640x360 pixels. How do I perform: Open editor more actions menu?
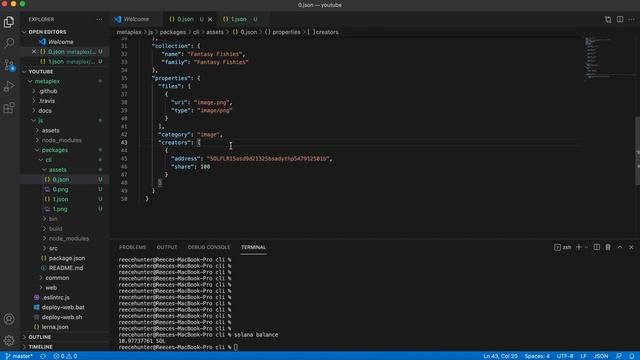click(631, 19)
